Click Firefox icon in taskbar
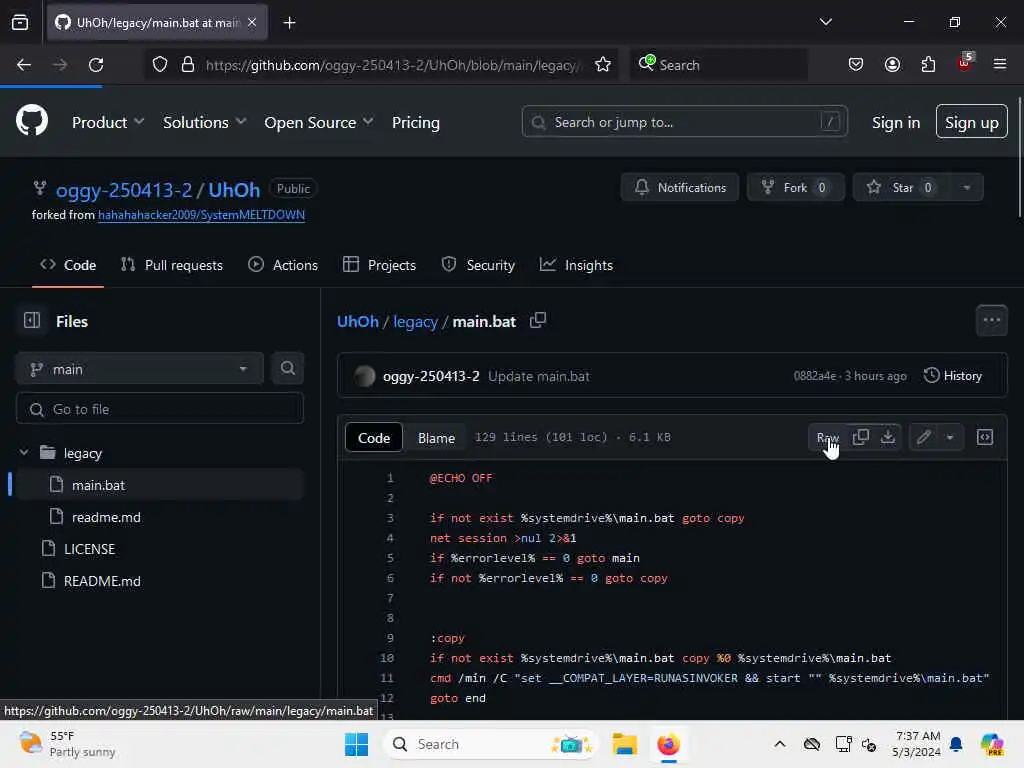Screen dimensions: 1024x768 (x=668, y=744)
